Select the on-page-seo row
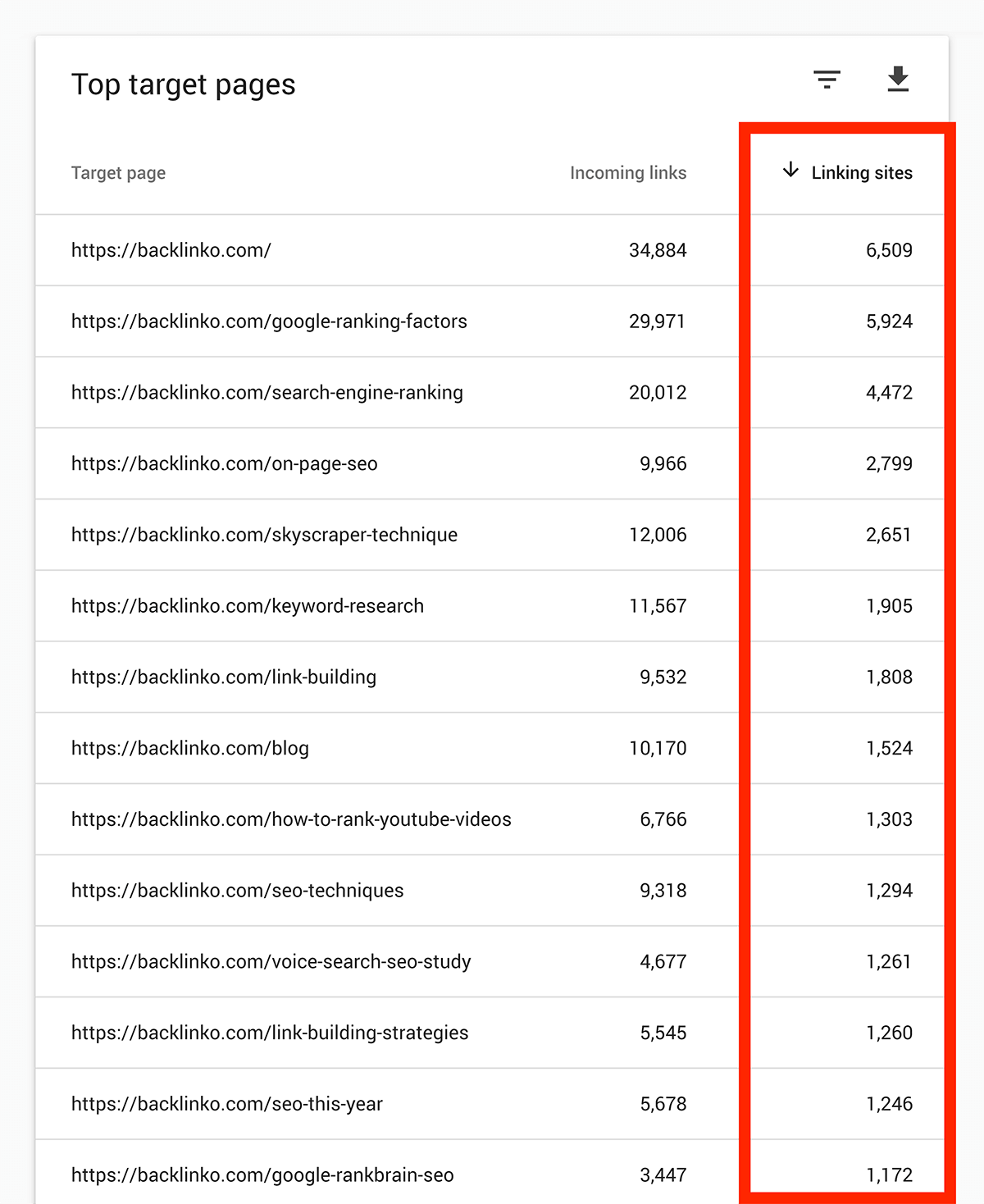984x1204 pixels. coord(492,464)
